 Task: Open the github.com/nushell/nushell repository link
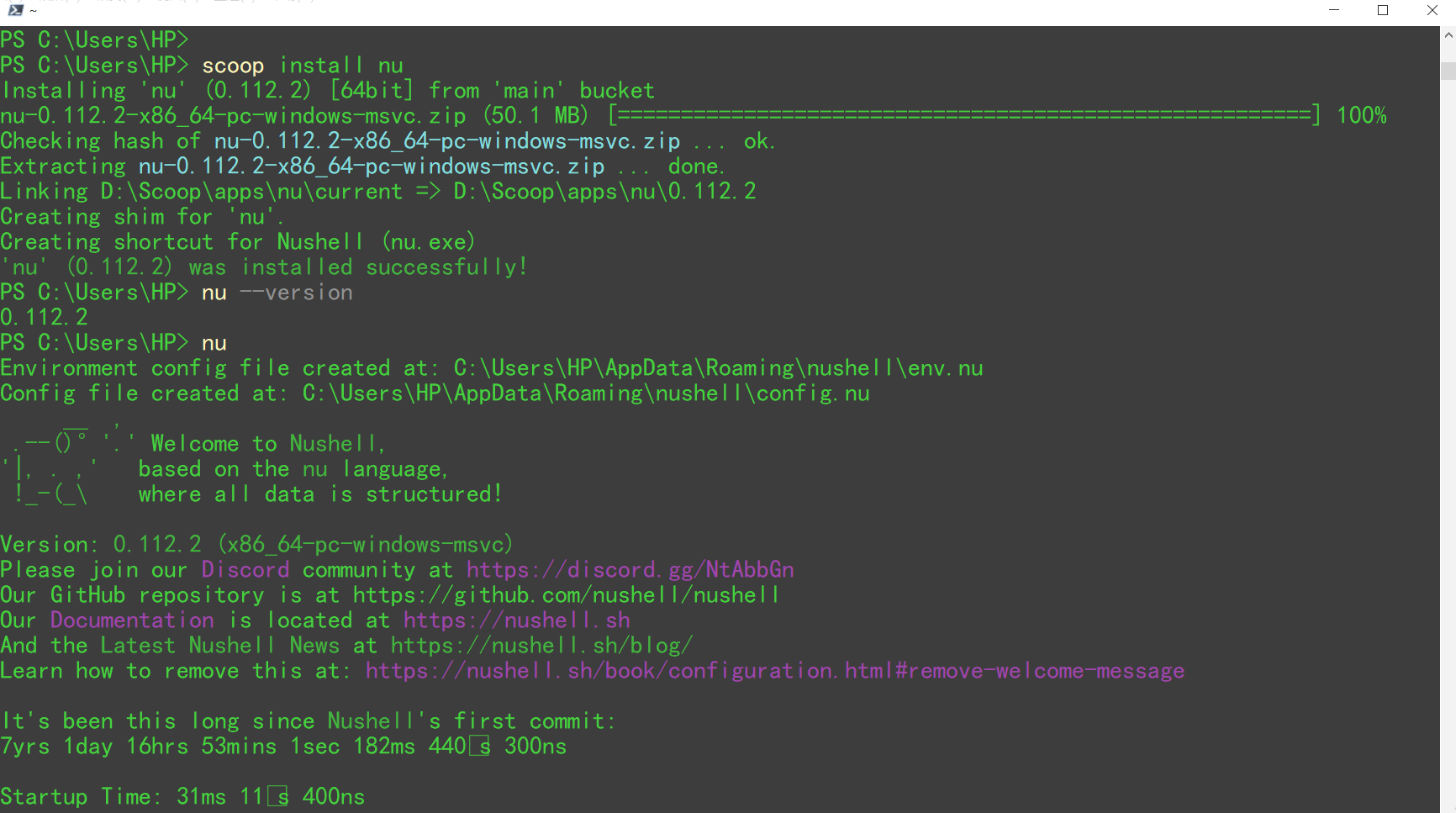pyautogui.click(x=567, y=595)
